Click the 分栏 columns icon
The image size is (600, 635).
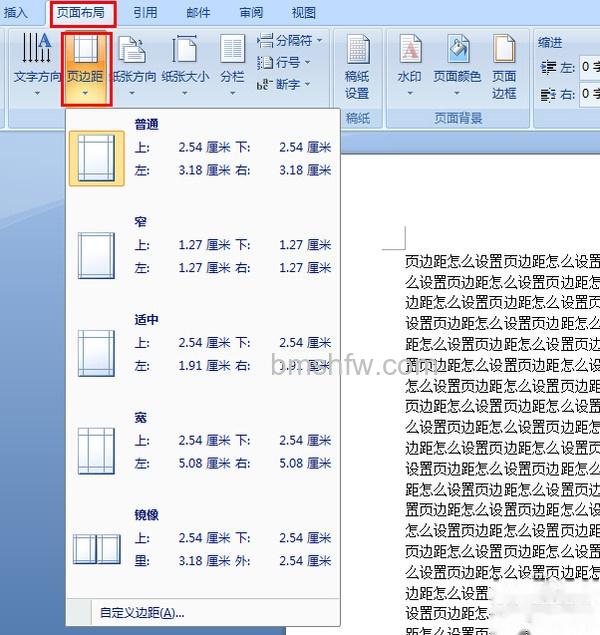232,49
